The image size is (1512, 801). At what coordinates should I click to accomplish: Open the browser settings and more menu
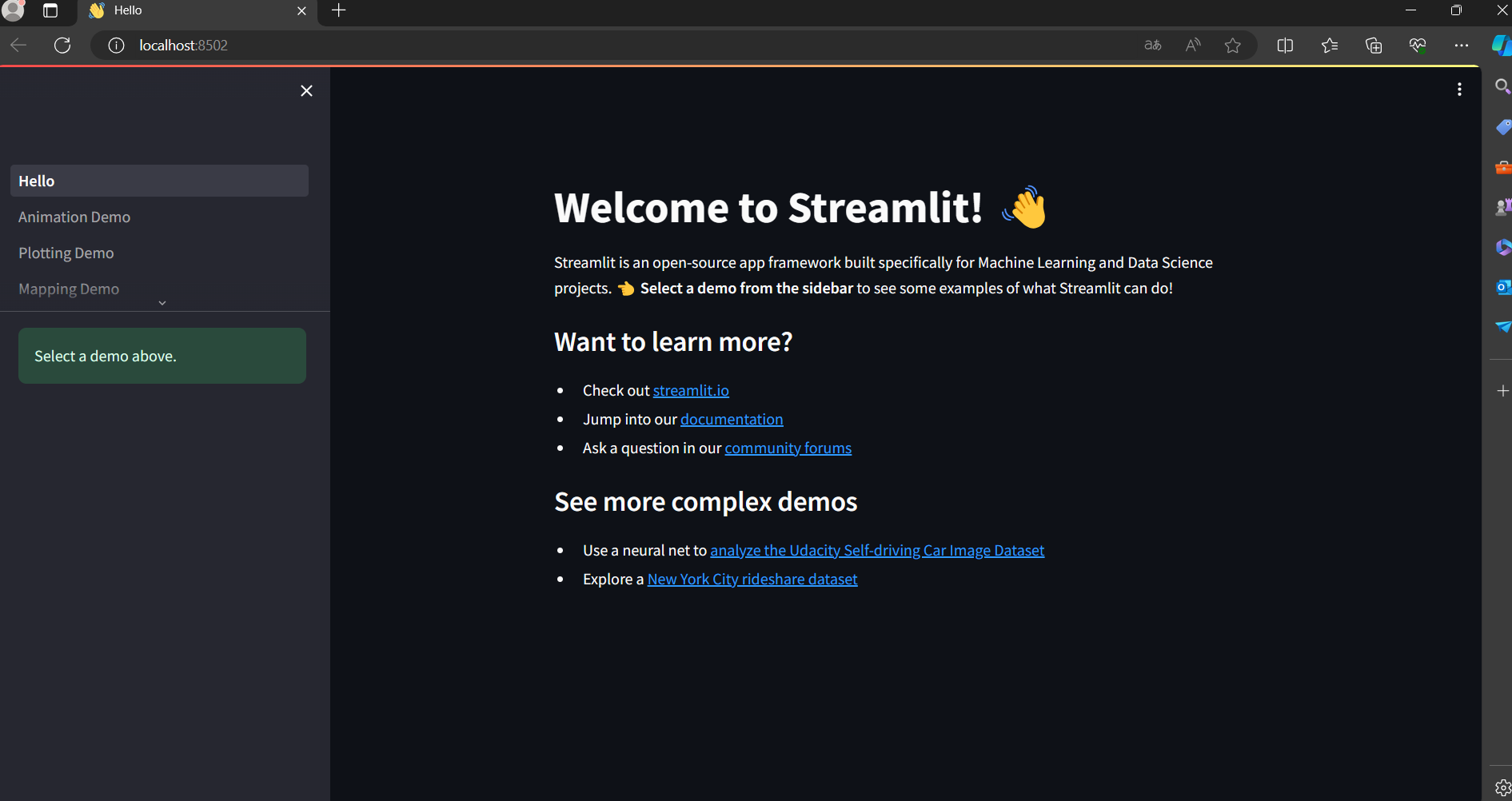pyautogui.click(x=1462, y=46)
